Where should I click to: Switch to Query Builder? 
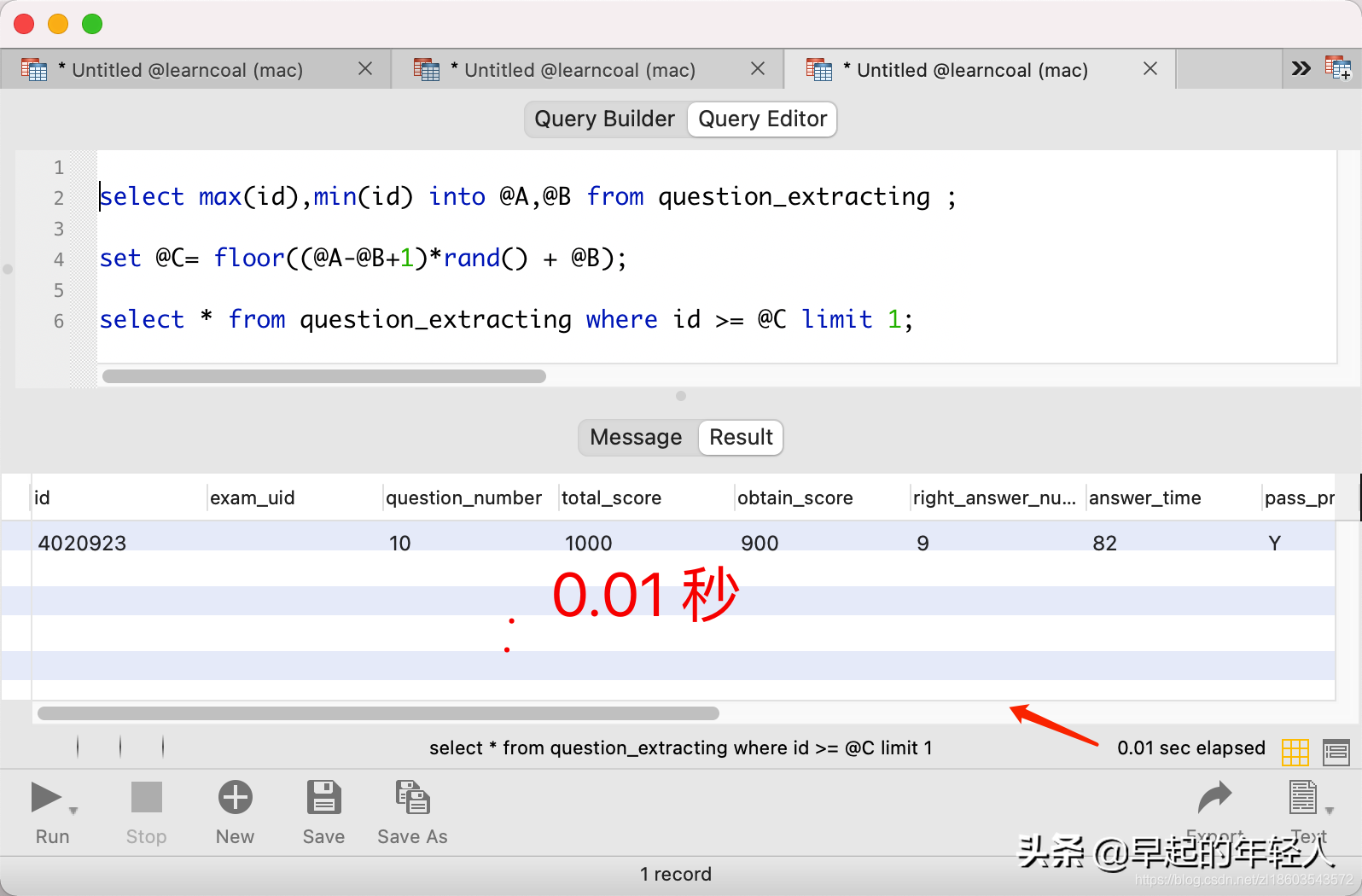pos(604,119)
